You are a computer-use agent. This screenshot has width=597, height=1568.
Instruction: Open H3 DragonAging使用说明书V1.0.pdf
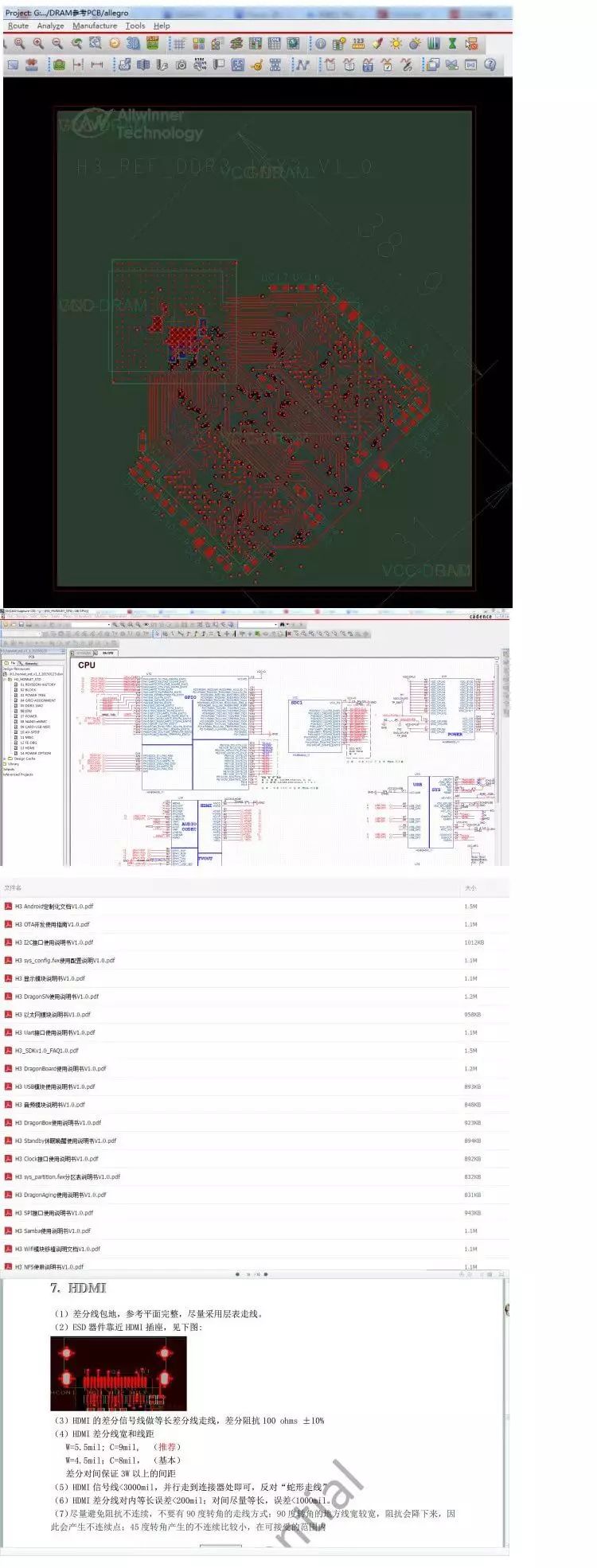[60, 1195]
